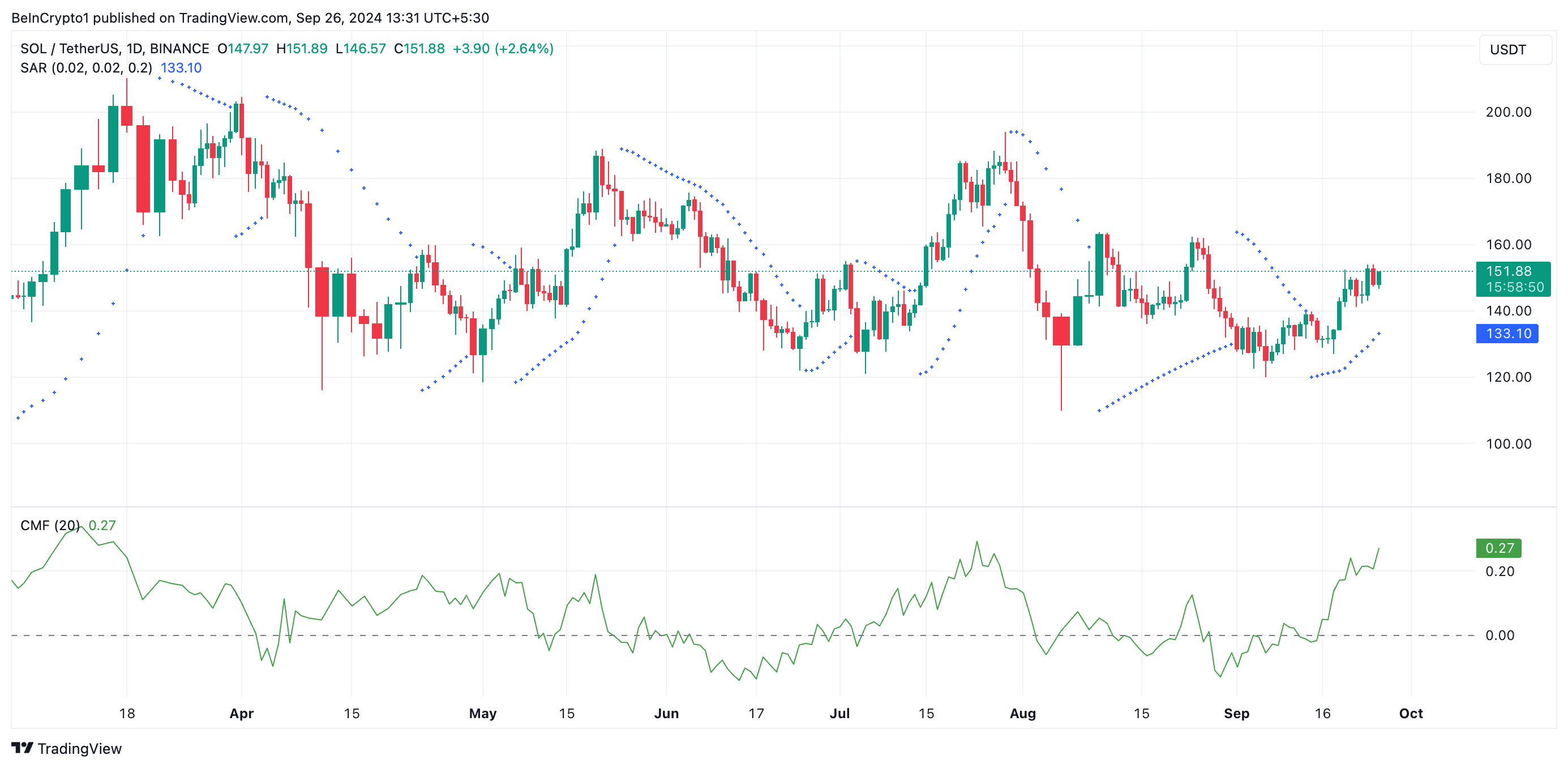The height and width of the screenshot is (768, 1568).
Task: Click the 0.00 level on CMF scale
Action: tap(1499, 635)
